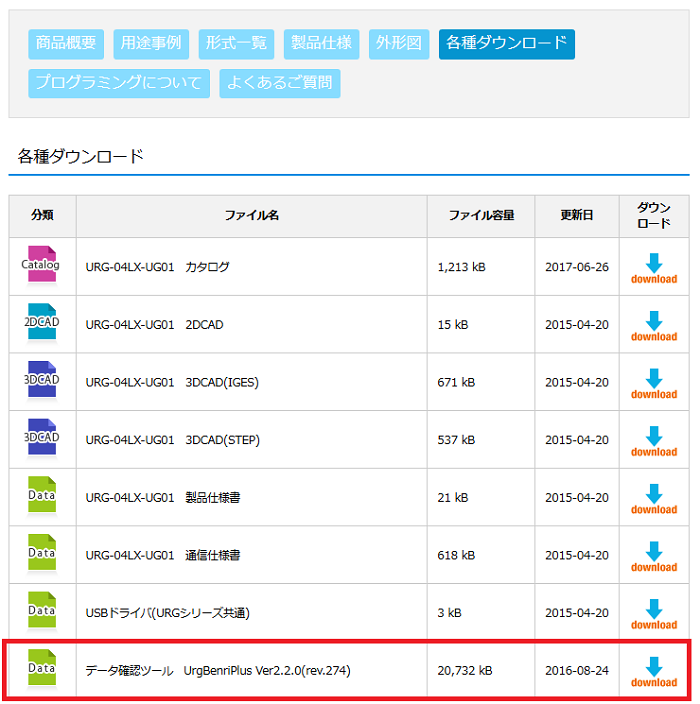Click the pink Catalog file type icon
Screen dimensions: 700x704
coord(41,266)
